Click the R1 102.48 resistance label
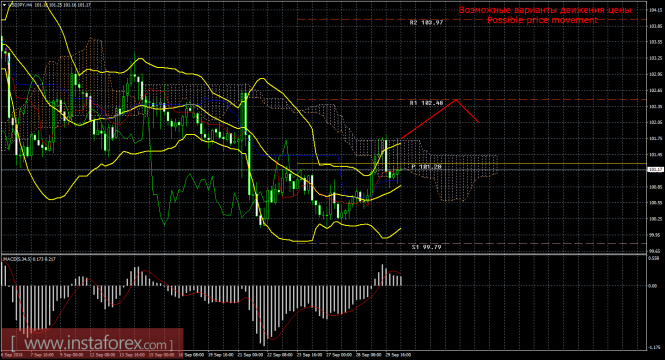665x360 pixels. (x=427, y=103)
